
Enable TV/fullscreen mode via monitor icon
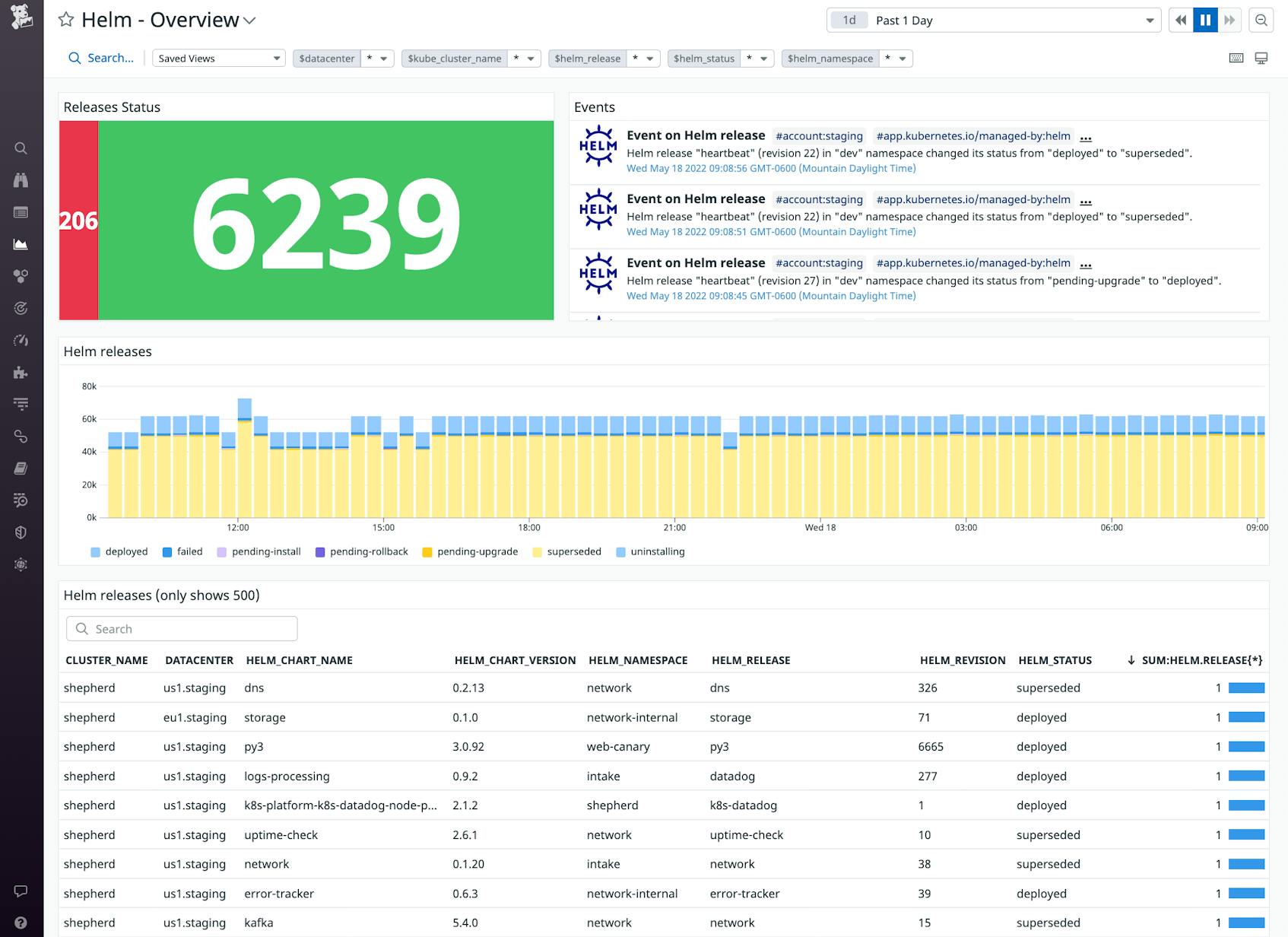[1263, 57]
